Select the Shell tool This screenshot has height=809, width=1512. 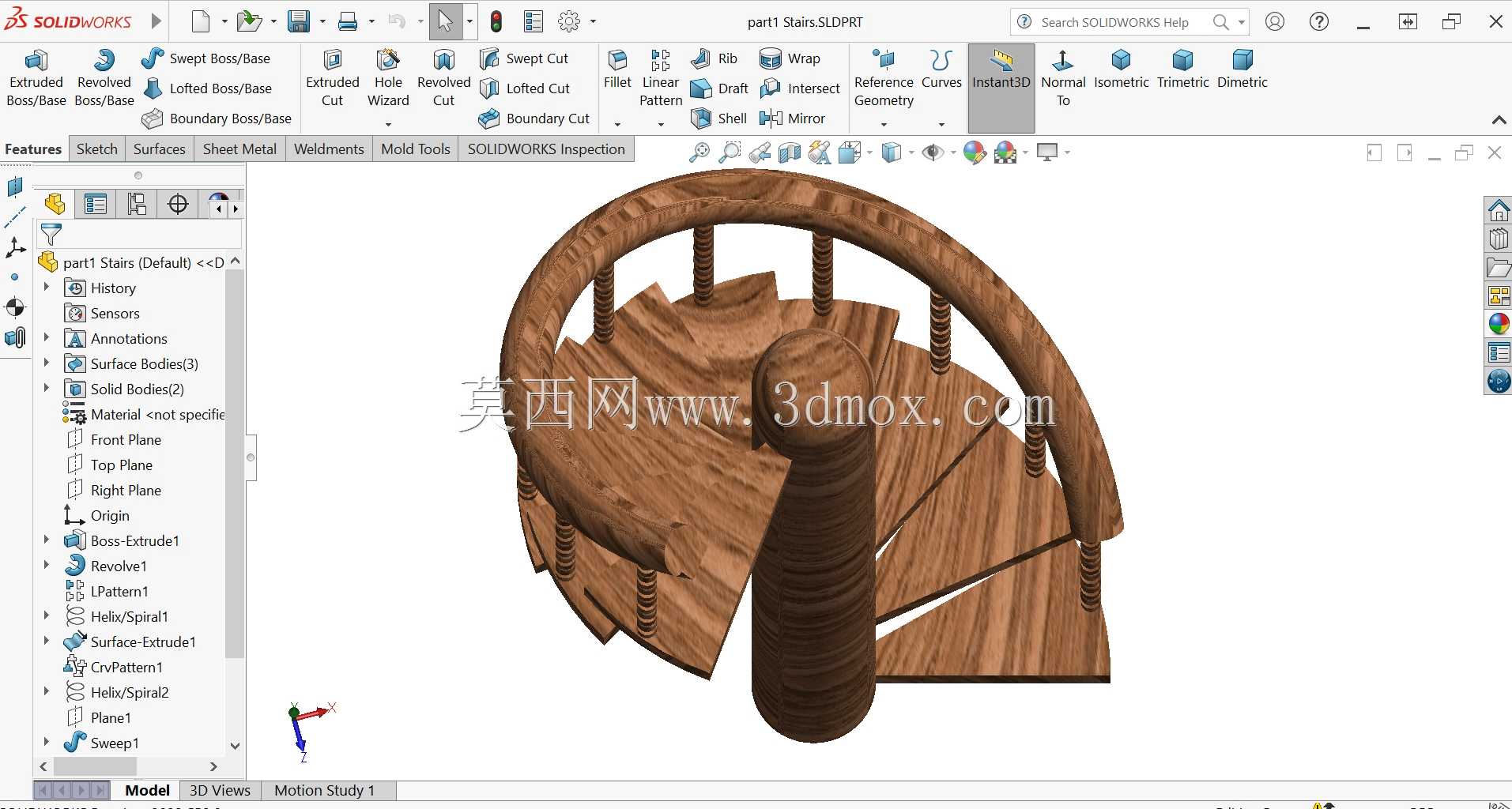(x=718, y=119)
